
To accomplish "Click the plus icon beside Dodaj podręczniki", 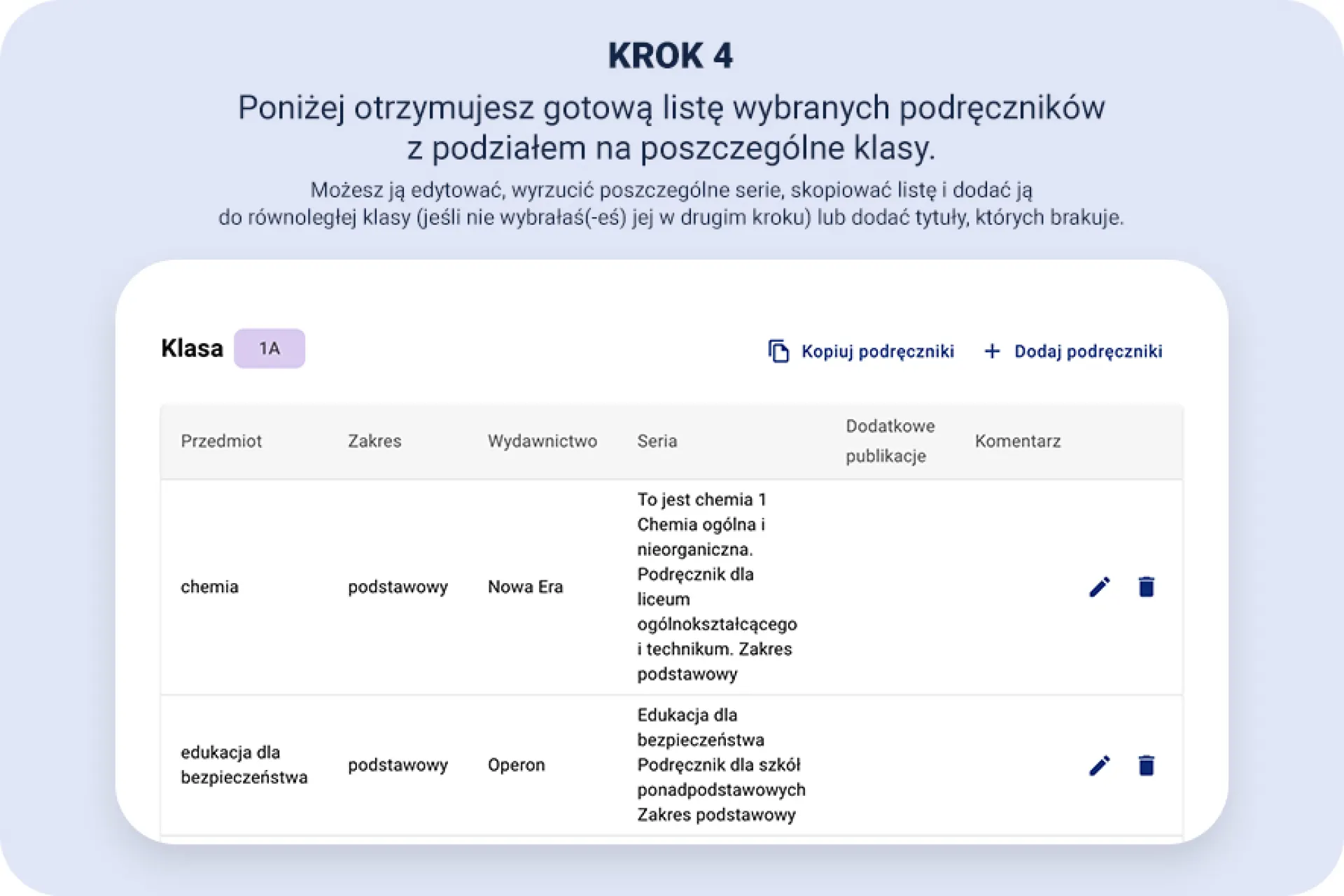I will [x=992, y=351].
